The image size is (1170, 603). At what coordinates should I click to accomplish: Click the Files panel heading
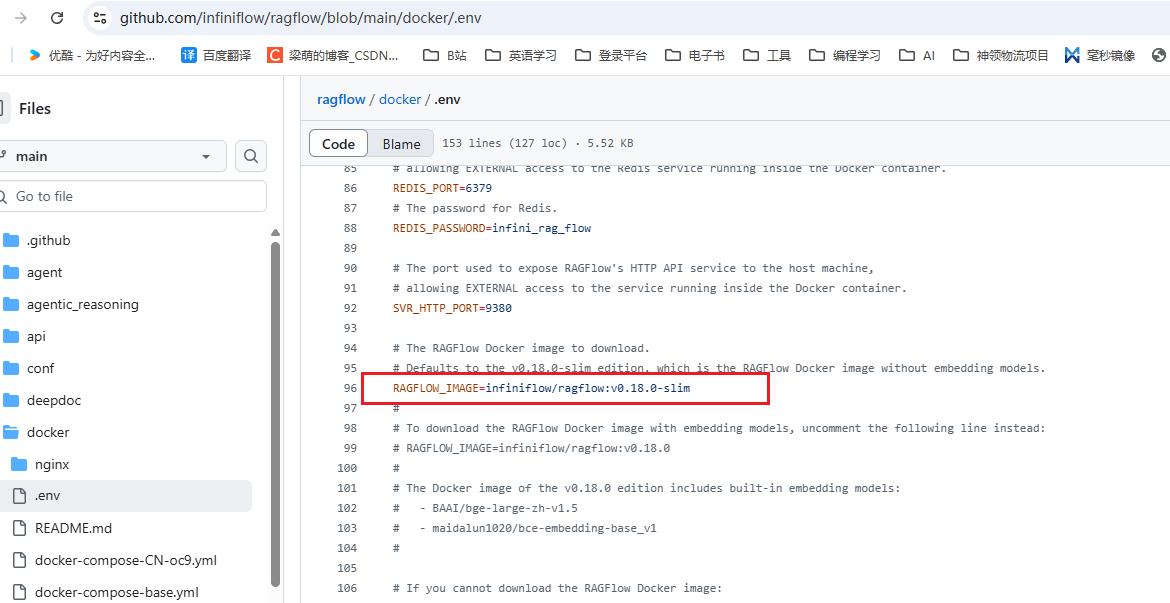click(34, 109)
